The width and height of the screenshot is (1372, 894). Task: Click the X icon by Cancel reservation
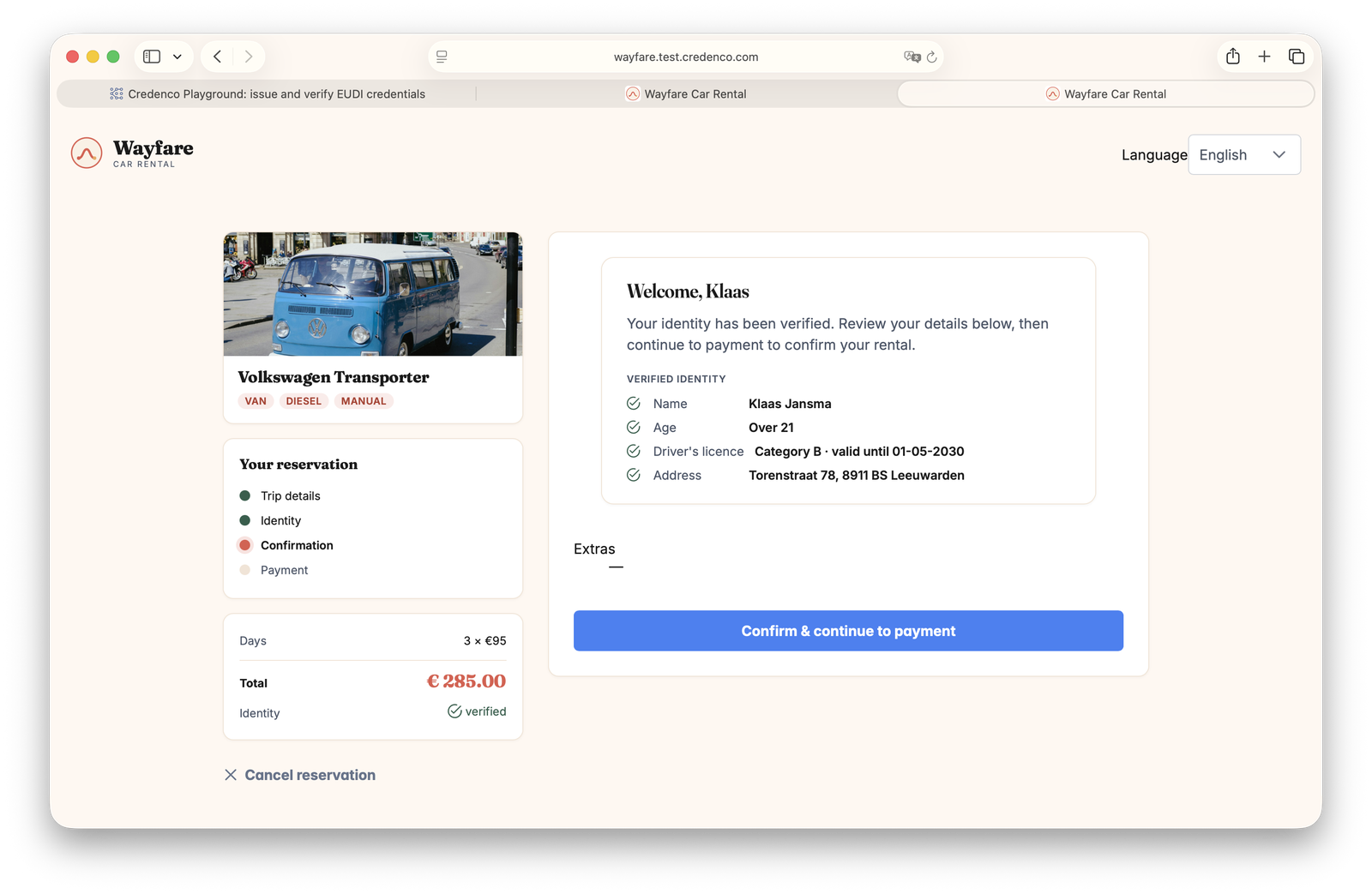pos(231,775)
